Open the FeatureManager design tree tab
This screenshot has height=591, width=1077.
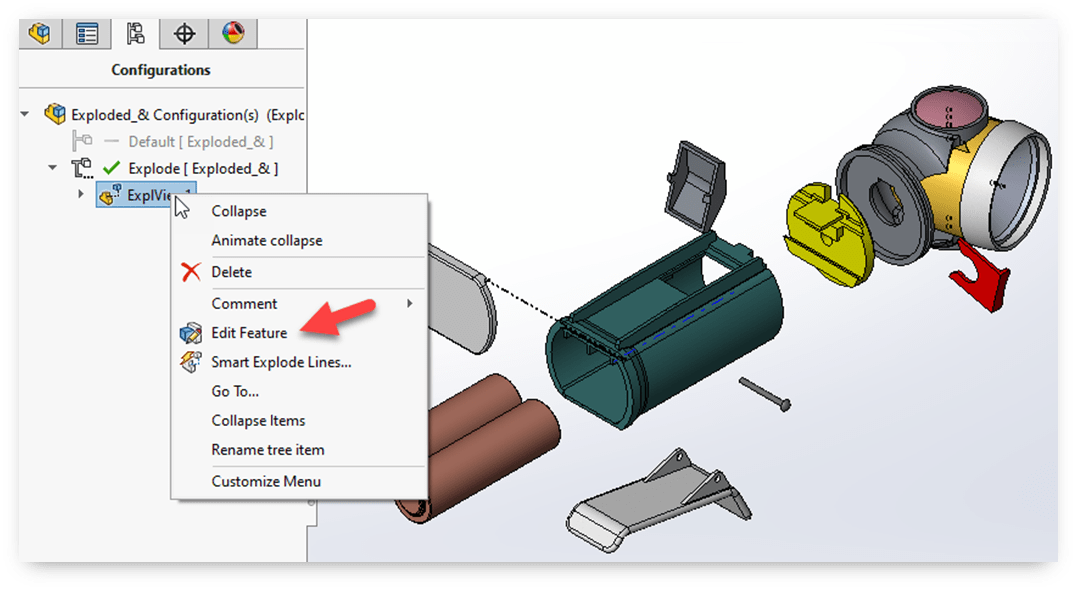pos(40,33)
